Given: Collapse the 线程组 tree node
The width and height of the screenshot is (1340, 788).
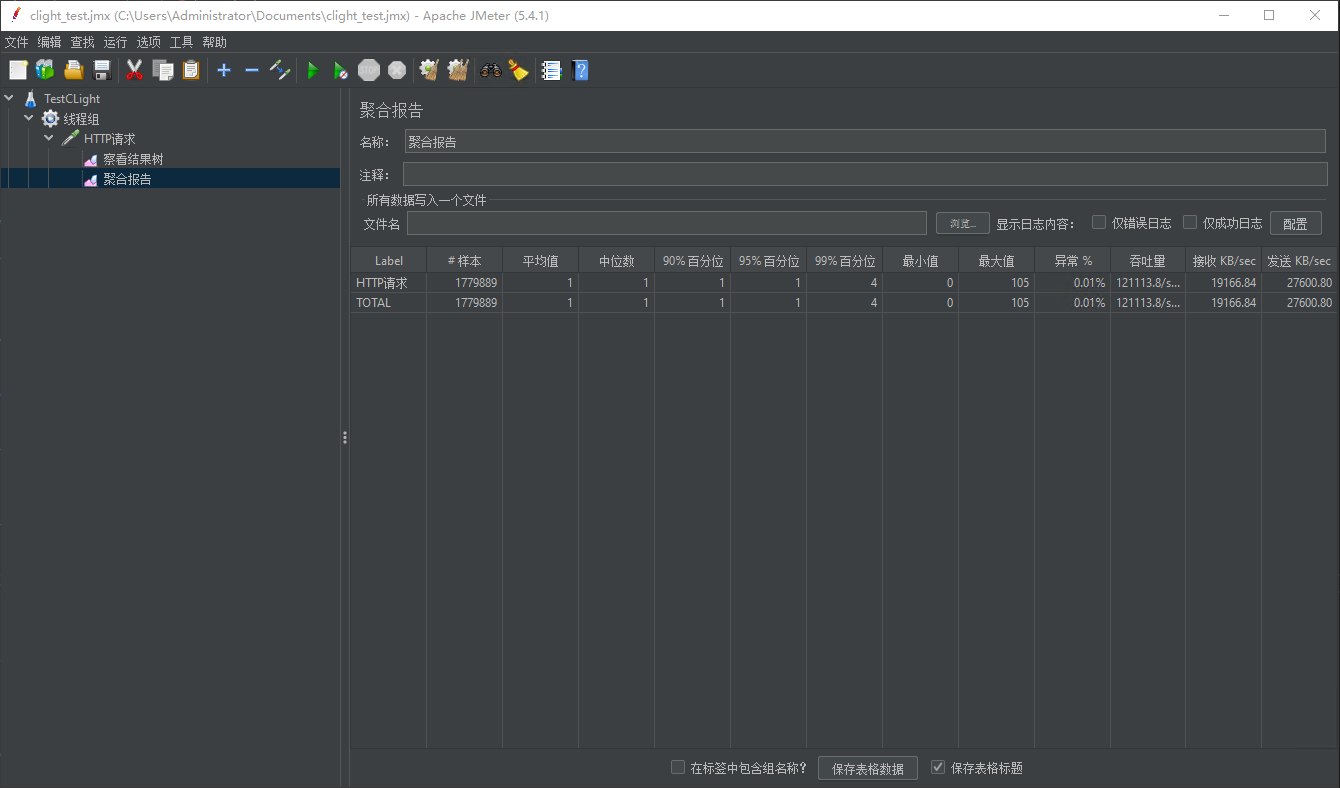Looking at the screenshot, I should point(29,118).
